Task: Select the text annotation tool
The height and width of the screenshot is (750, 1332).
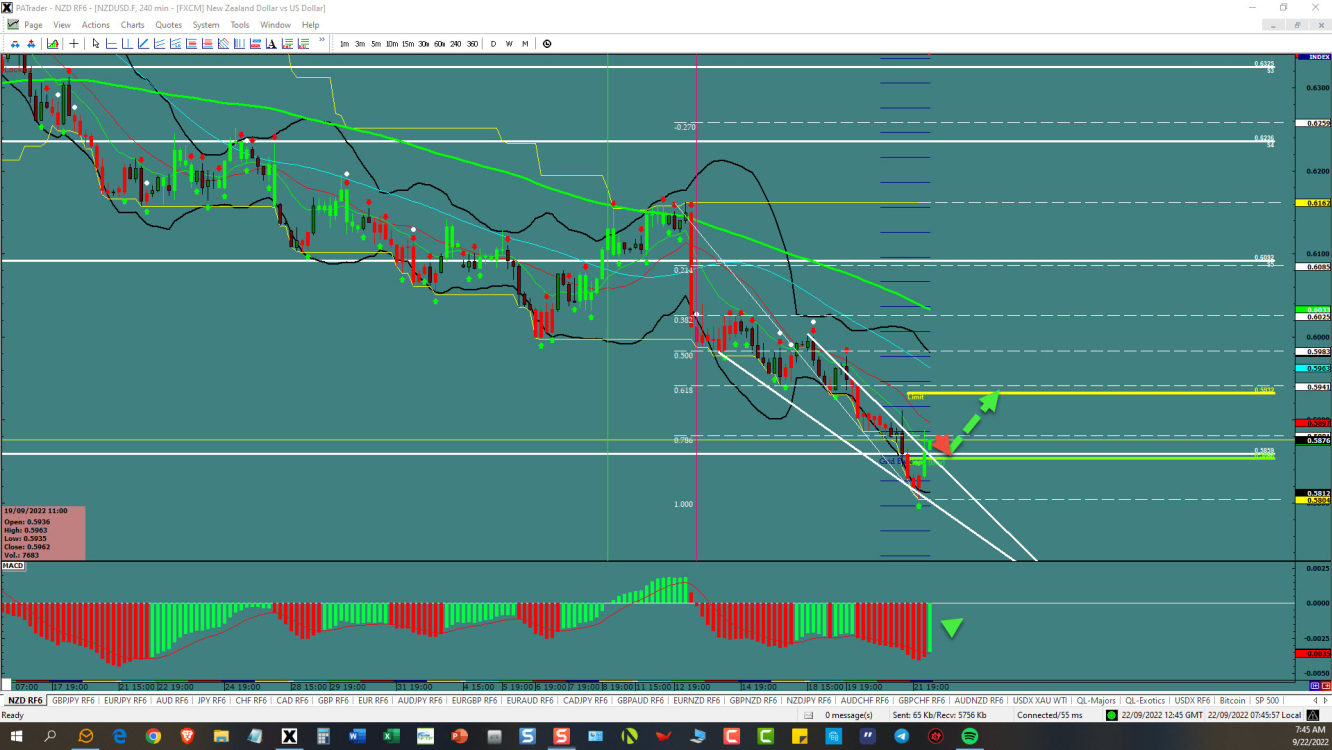Action: pyautogui.click(x=271, y=43)
